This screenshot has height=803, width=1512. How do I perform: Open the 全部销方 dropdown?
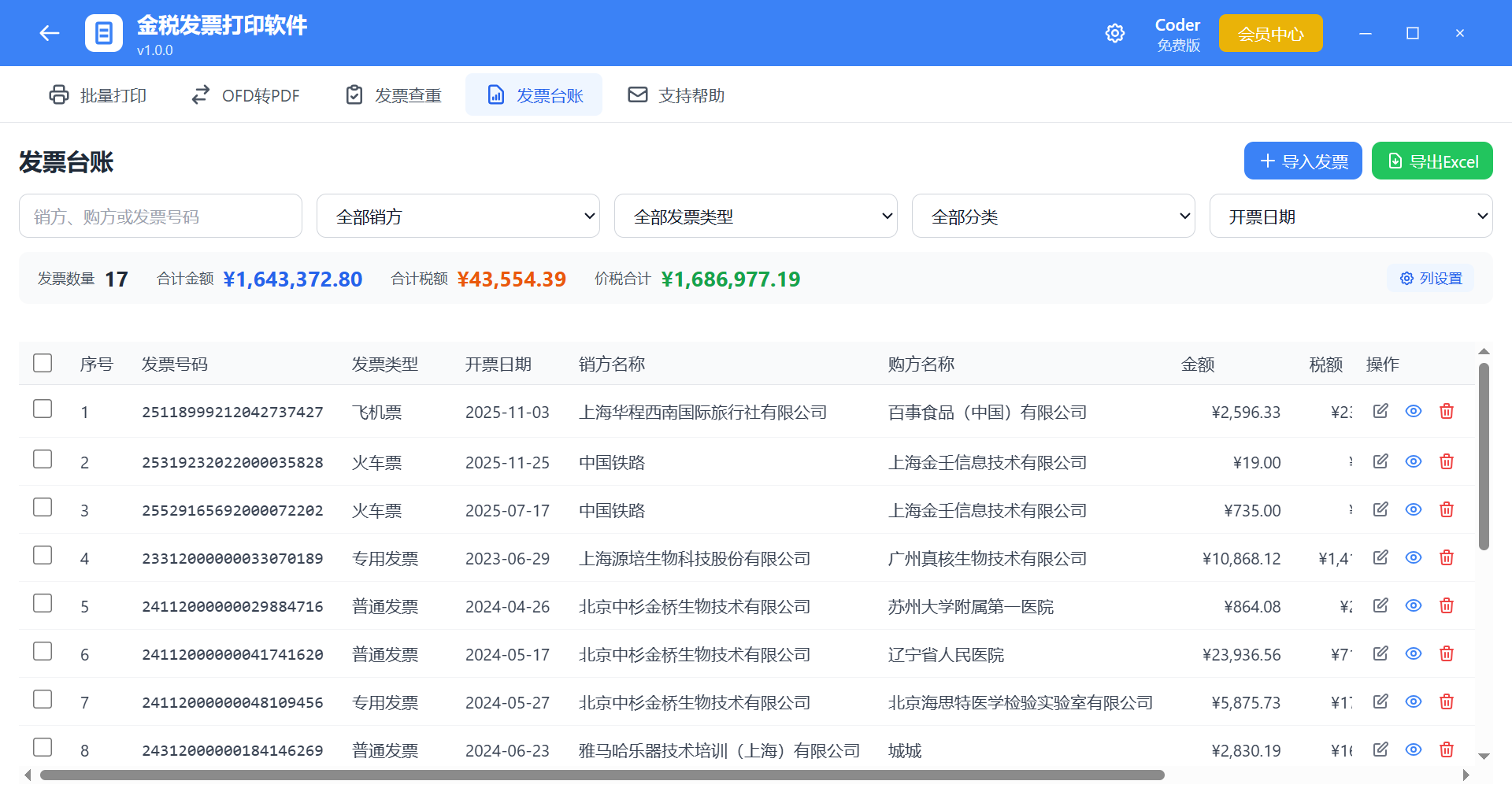[x=458, y=216]
